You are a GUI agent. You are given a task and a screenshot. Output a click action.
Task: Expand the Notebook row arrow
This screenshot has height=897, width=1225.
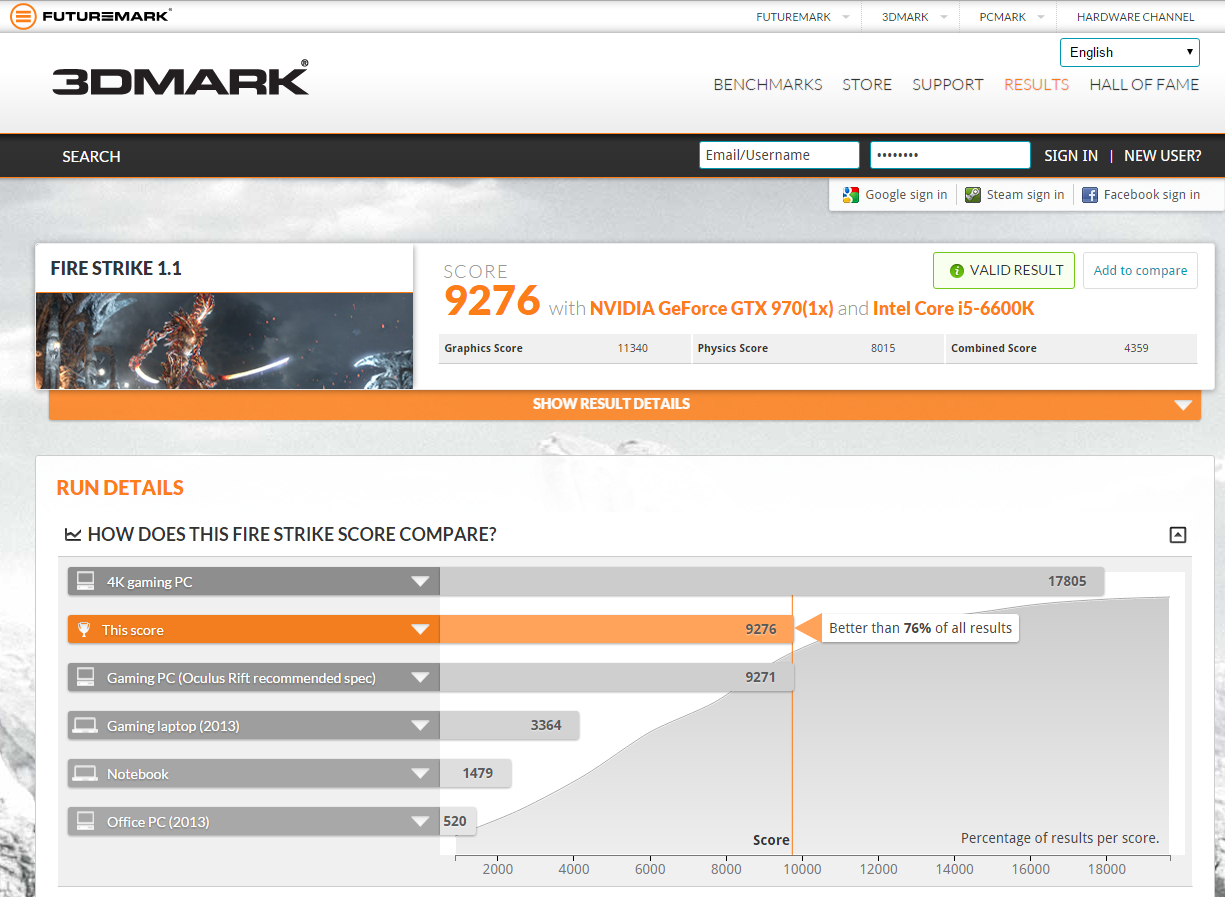420,774
